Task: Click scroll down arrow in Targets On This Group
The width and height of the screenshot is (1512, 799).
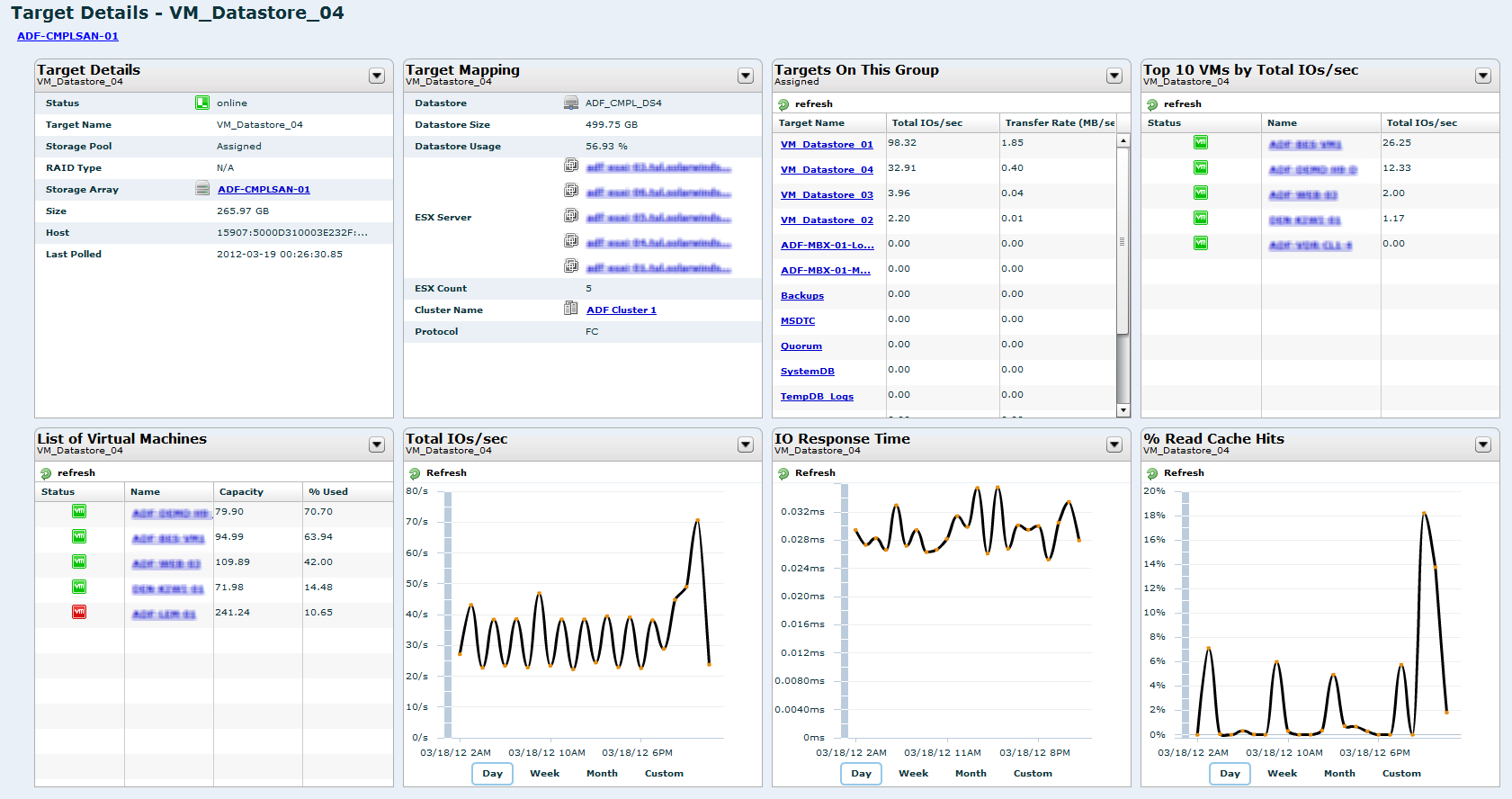Action: click(x=1123, y=410)
